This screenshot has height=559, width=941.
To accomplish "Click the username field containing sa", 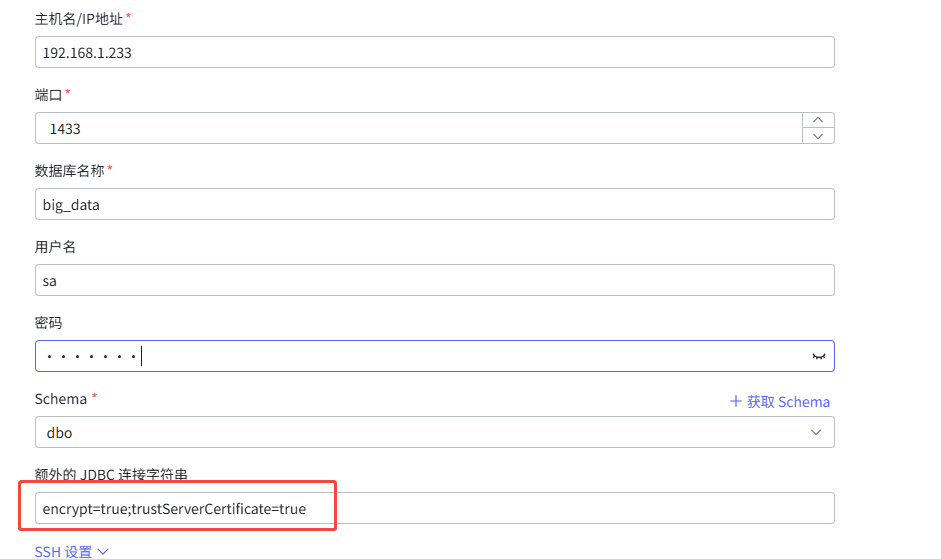I will click(434, 280).
